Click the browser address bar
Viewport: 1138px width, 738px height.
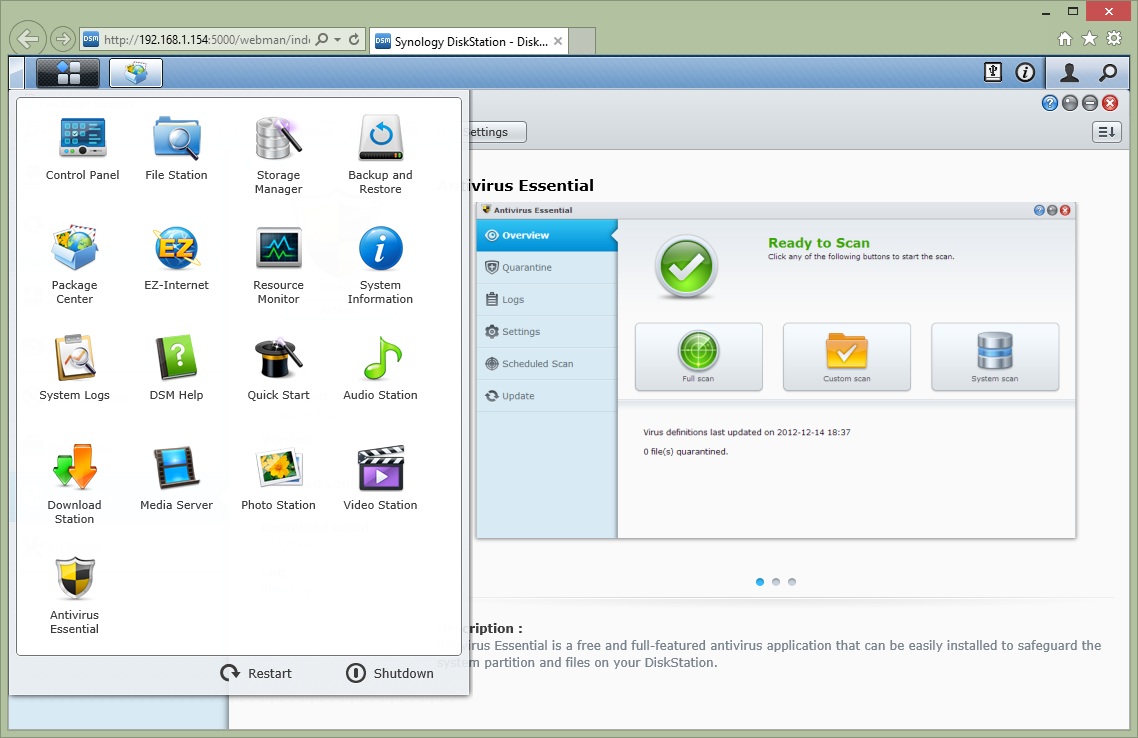click(207, 39)
